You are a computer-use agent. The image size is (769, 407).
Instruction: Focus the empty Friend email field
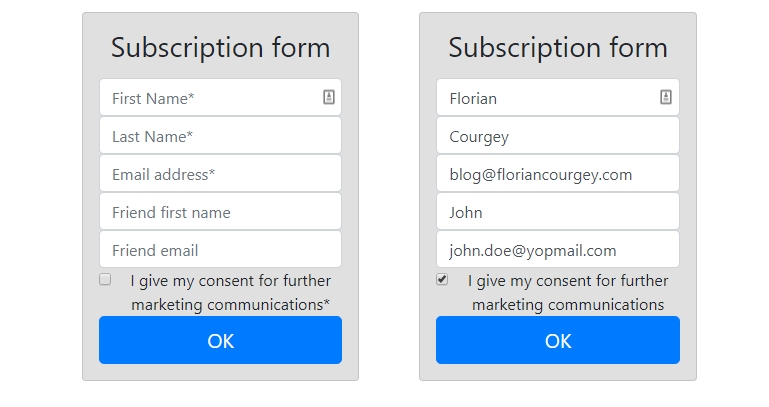coord(220,250)
